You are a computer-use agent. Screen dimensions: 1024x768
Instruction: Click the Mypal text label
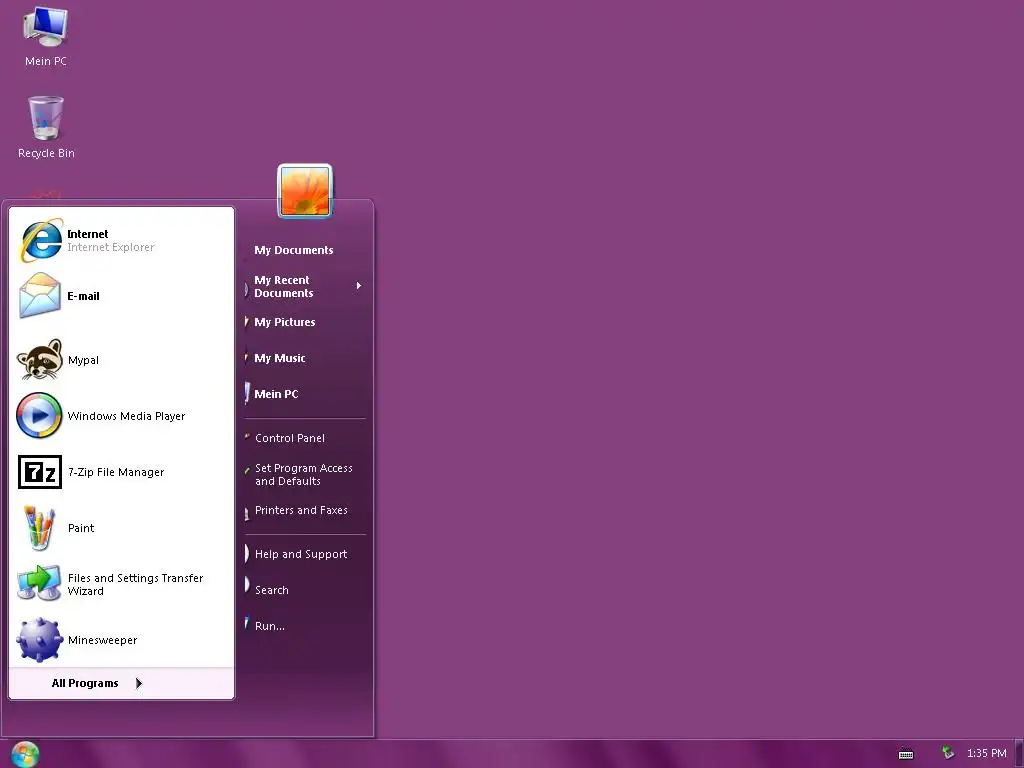83,360
